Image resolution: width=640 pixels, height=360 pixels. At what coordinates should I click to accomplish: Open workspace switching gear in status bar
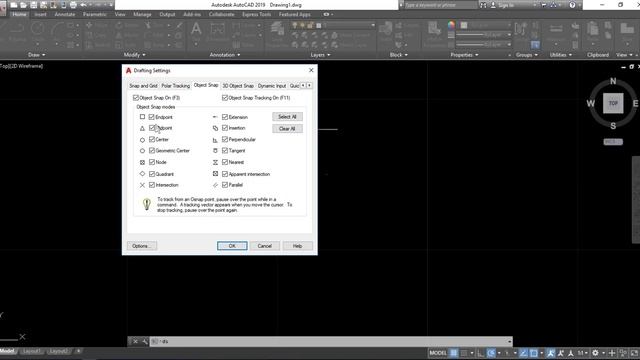tap(596, 353)
